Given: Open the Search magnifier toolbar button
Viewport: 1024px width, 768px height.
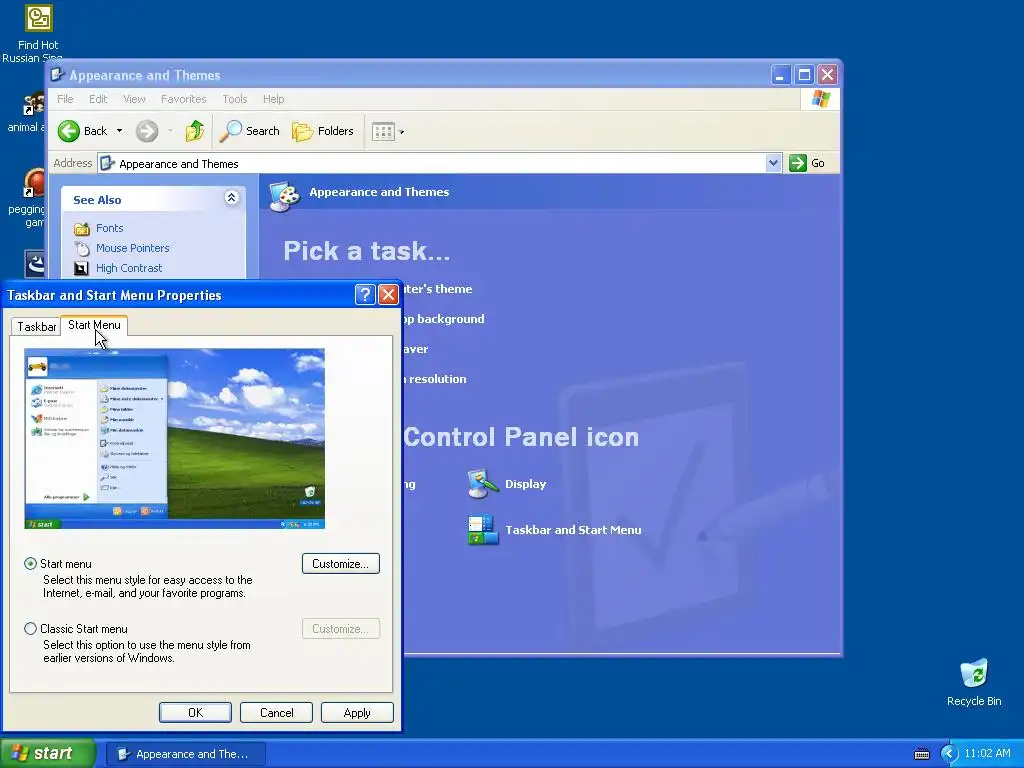Looking at the screenshot, I should click(249, 131).
